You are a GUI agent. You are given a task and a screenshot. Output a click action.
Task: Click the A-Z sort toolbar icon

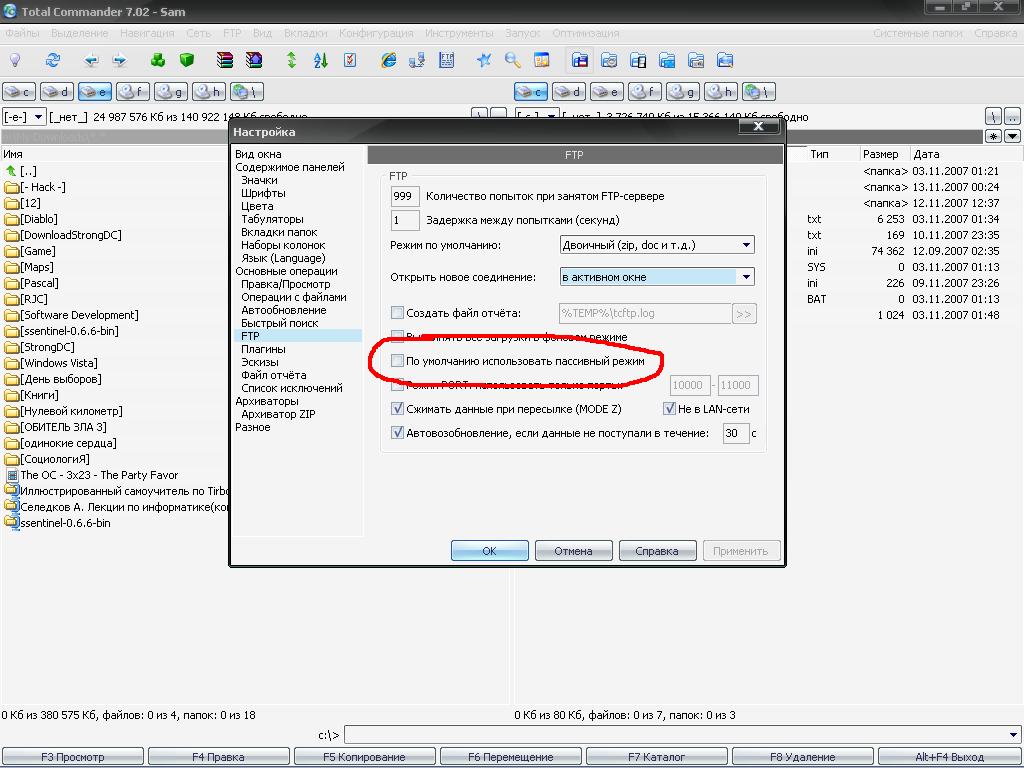tap(321, 61)
